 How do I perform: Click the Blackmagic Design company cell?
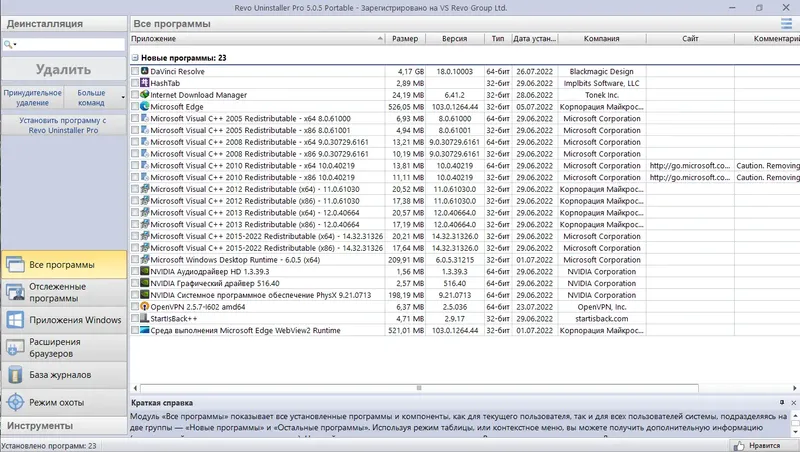coord(602,71)
